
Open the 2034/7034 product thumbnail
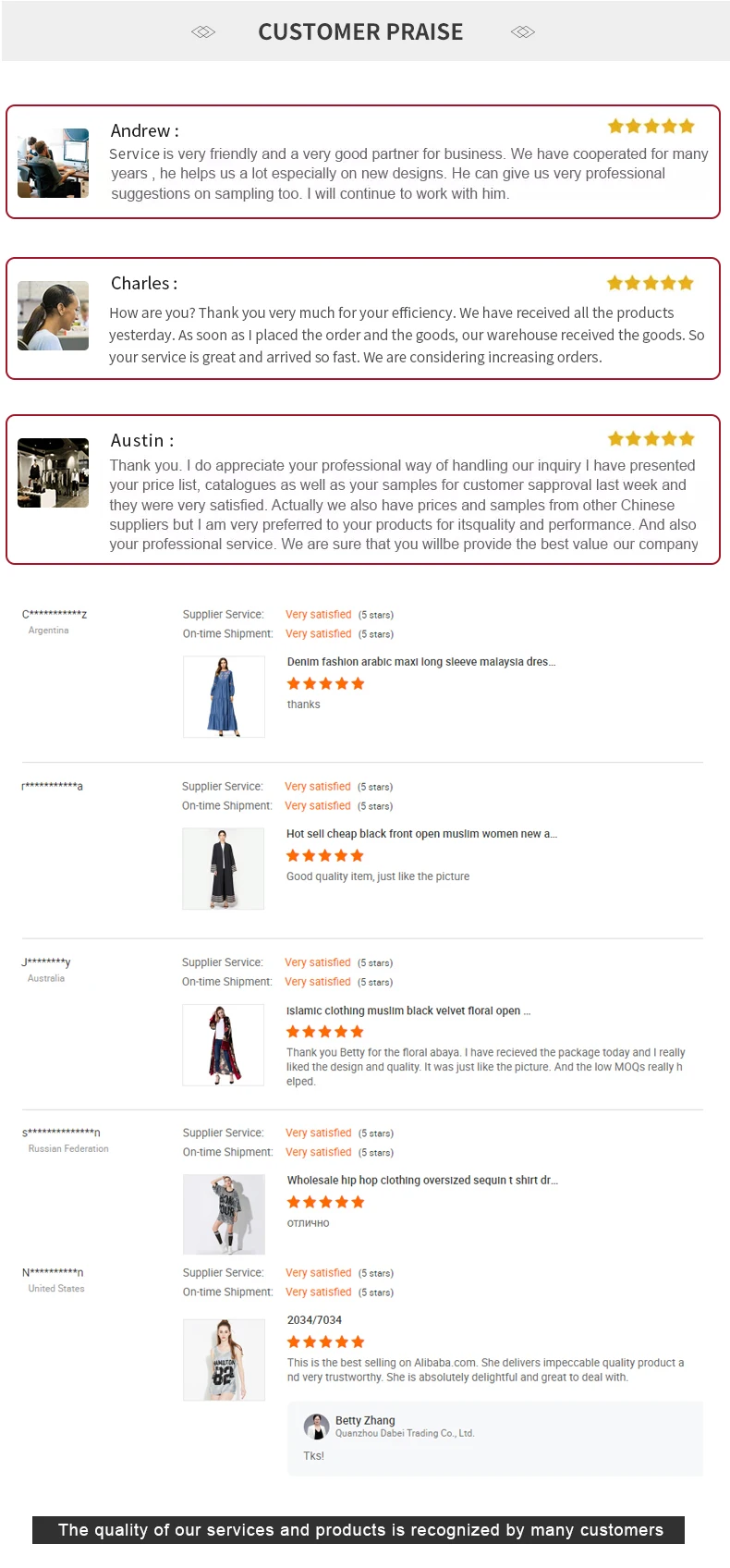[224, 1359]
